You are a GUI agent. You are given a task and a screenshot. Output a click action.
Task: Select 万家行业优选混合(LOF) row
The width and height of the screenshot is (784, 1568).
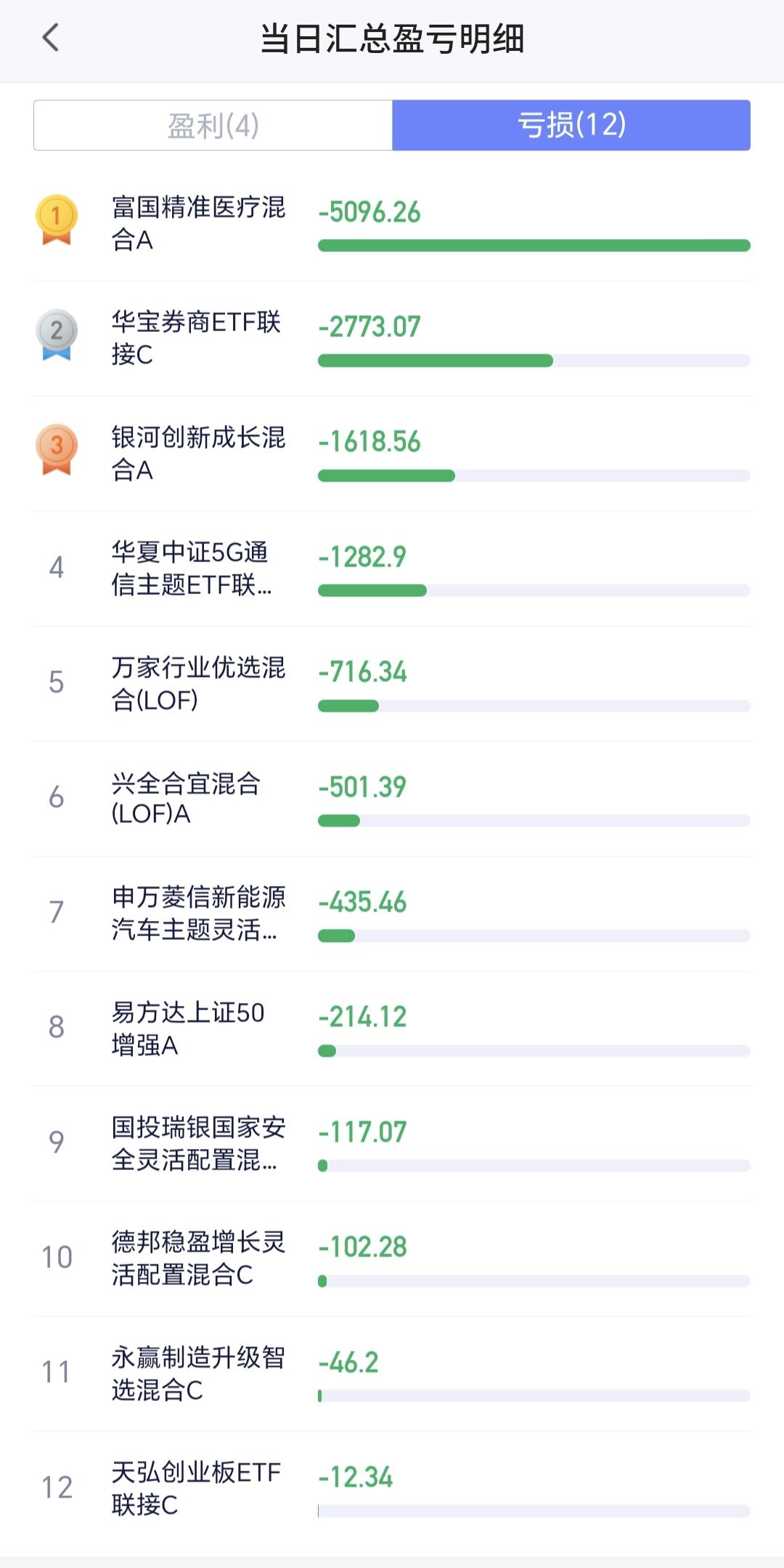click(392, 684)
